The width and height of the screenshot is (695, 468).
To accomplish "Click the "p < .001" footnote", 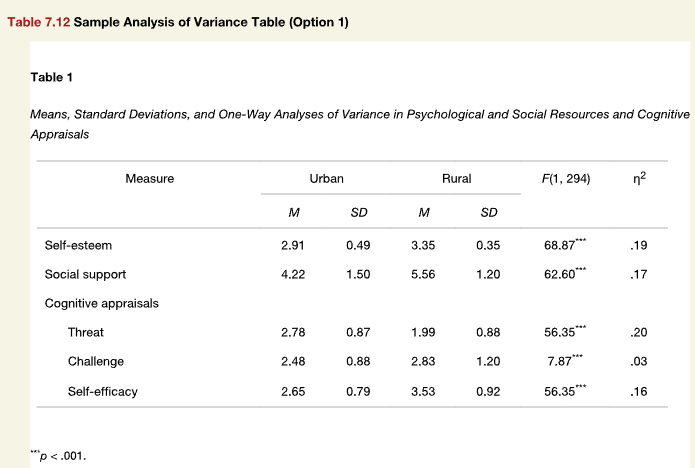I will [60, 456].
